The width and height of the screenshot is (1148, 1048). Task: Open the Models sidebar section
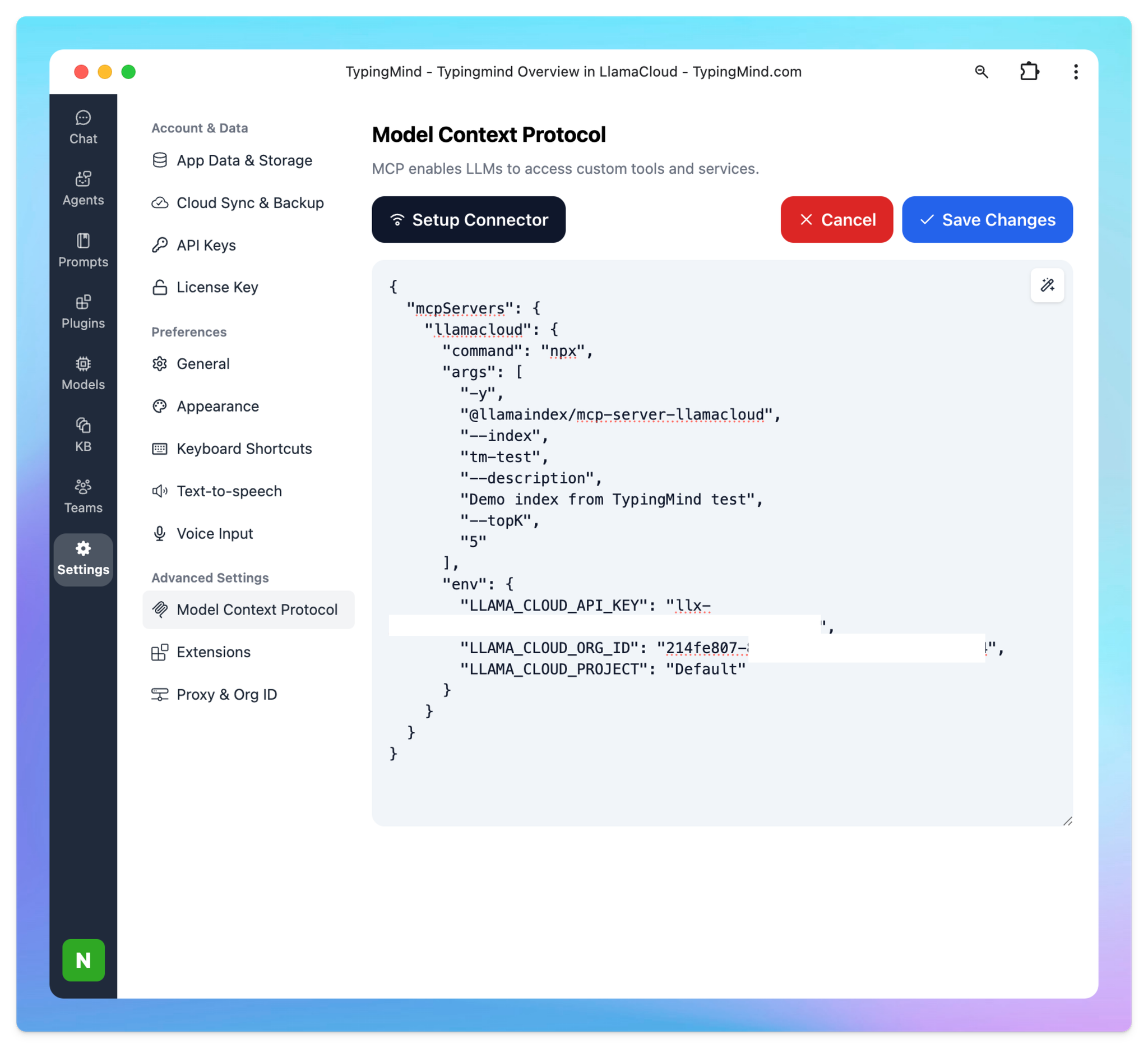pos(83,373)
